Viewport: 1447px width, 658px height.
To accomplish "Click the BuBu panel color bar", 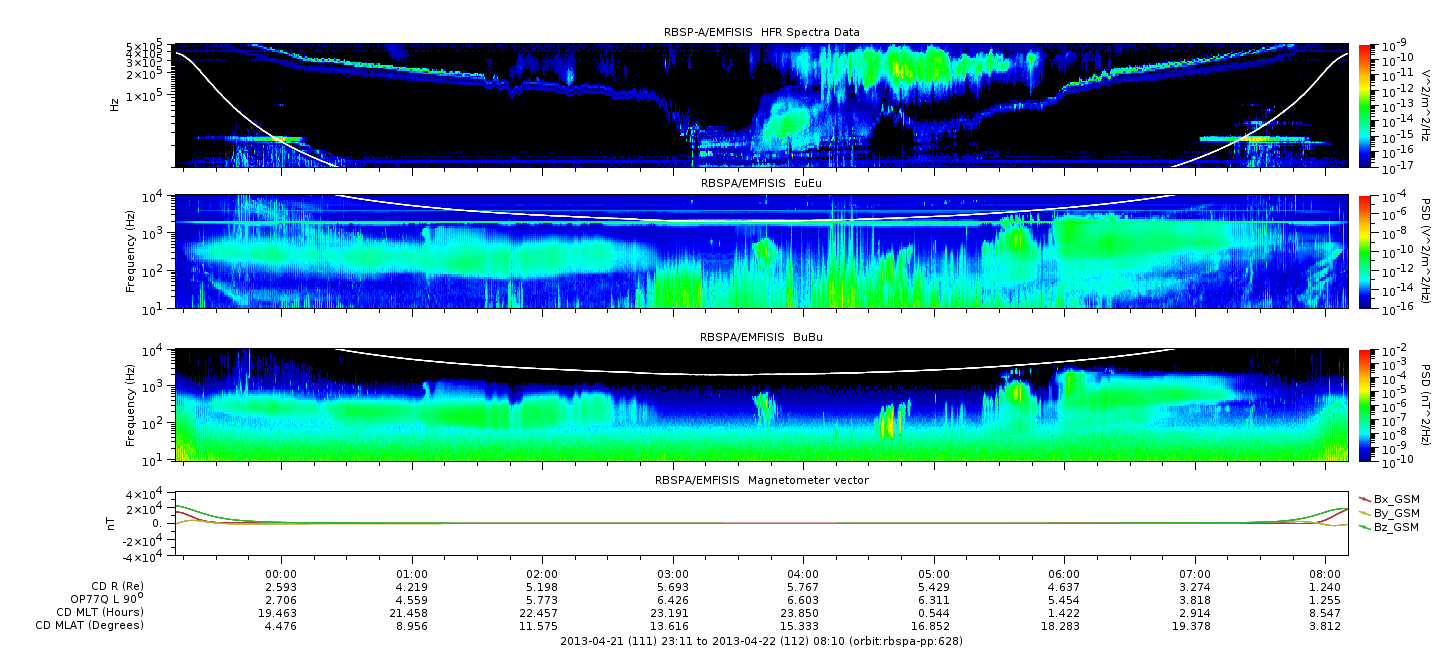I will 1365,404.
